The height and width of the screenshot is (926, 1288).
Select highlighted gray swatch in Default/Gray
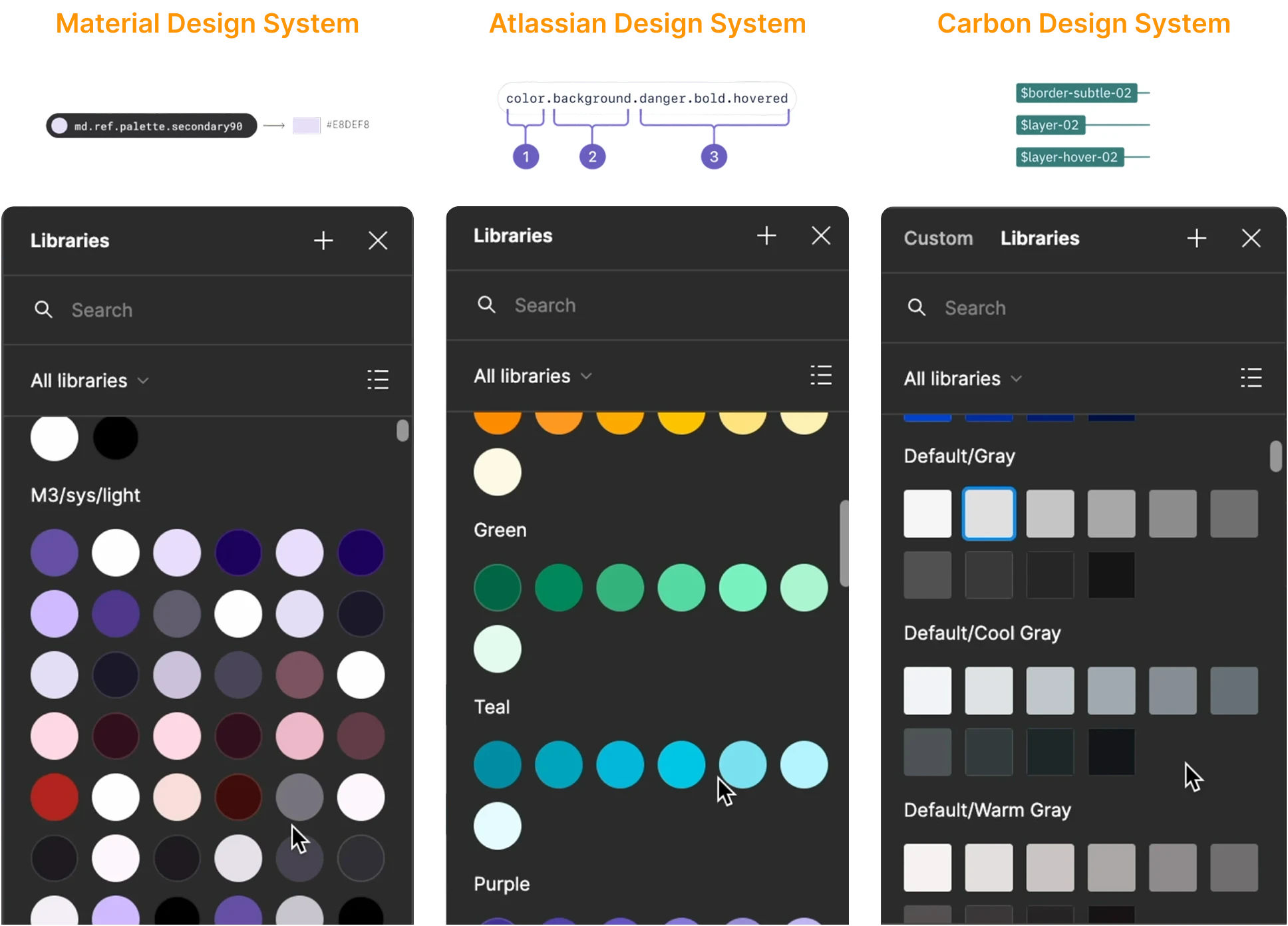[x=989, y=514]
